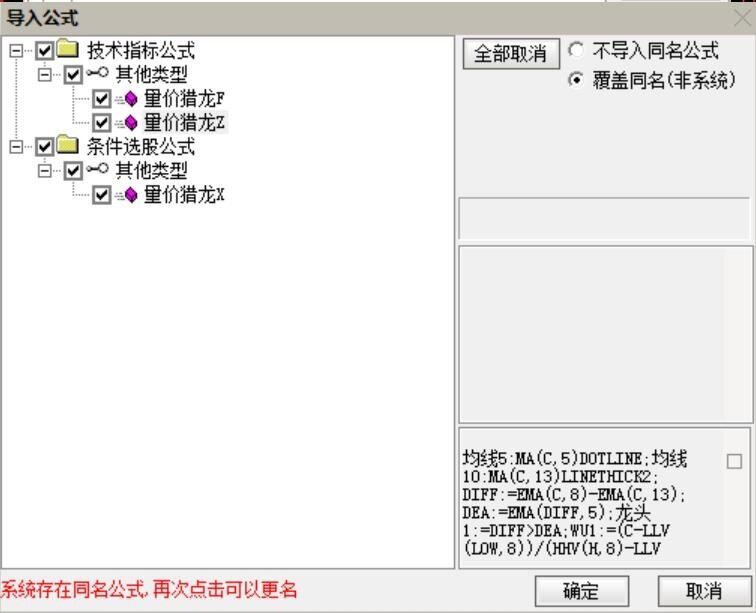This screenshot has height=613, width=756.
Task: Select the 技术指标公式 label
Action: tap(141, 51)
